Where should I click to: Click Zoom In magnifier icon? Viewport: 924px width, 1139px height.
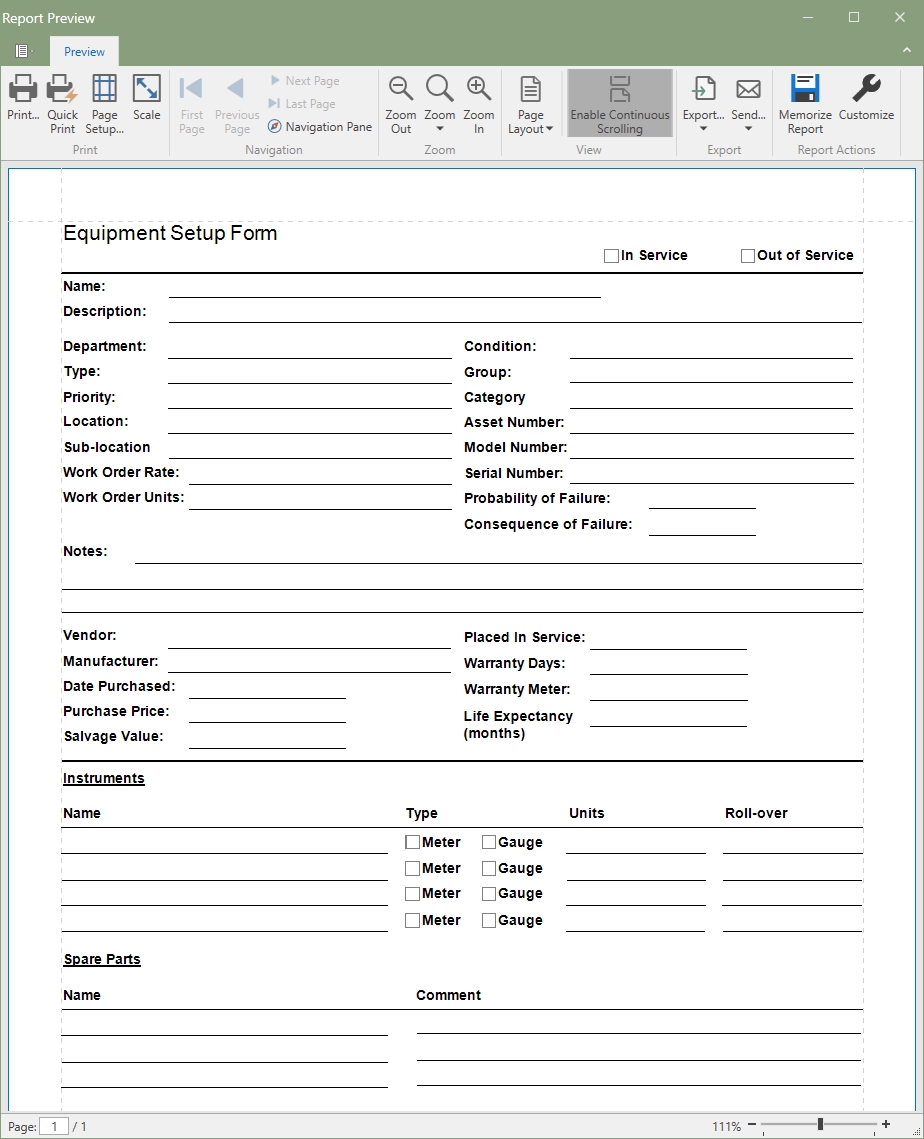pyautogui.click(x=479, y=89)
